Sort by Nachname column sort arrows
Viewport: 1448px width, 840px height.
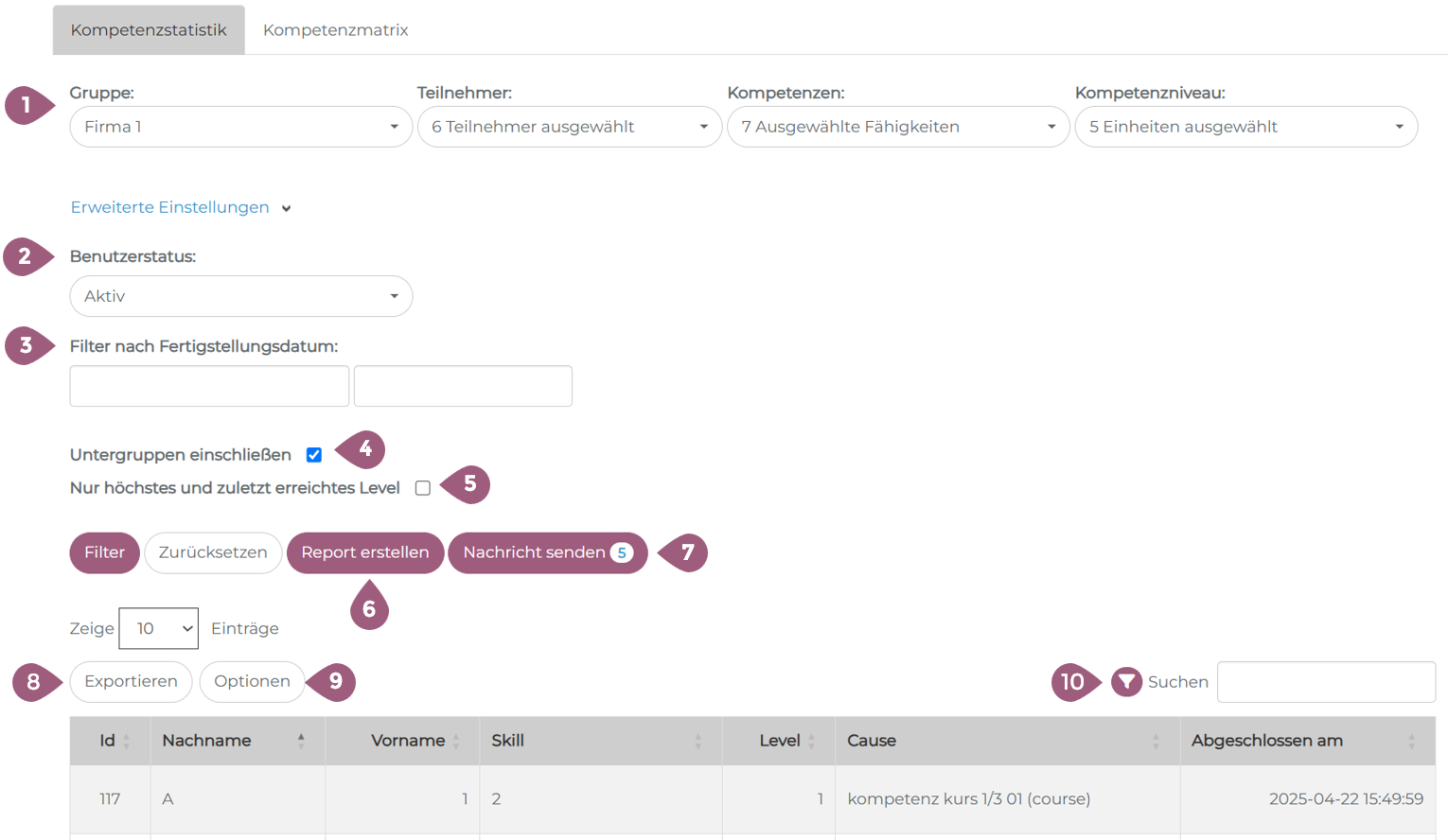point(301,742)
